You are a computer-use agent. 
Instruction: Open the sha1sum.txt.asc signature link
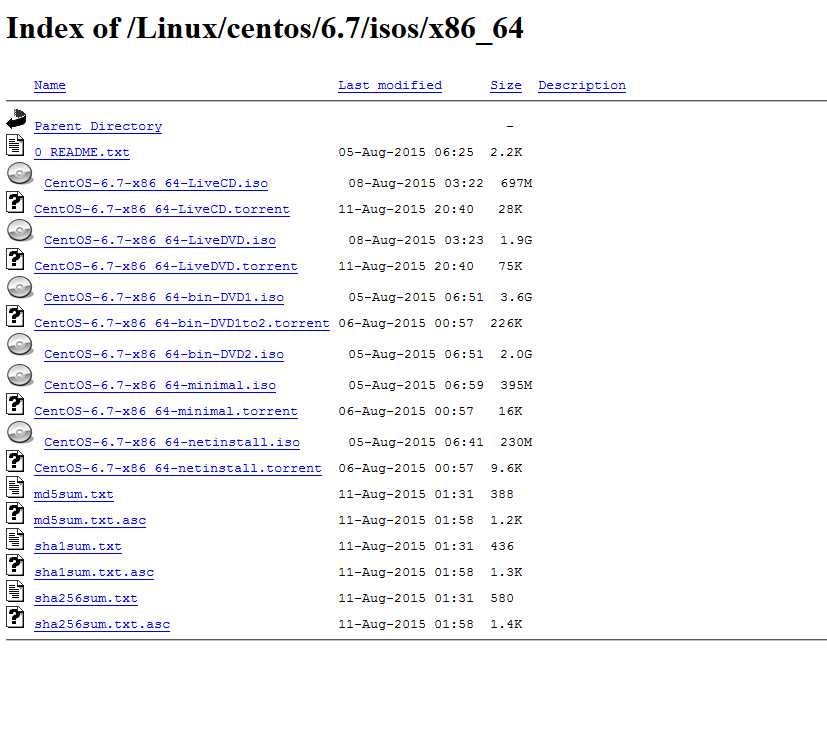click(94, 573)
